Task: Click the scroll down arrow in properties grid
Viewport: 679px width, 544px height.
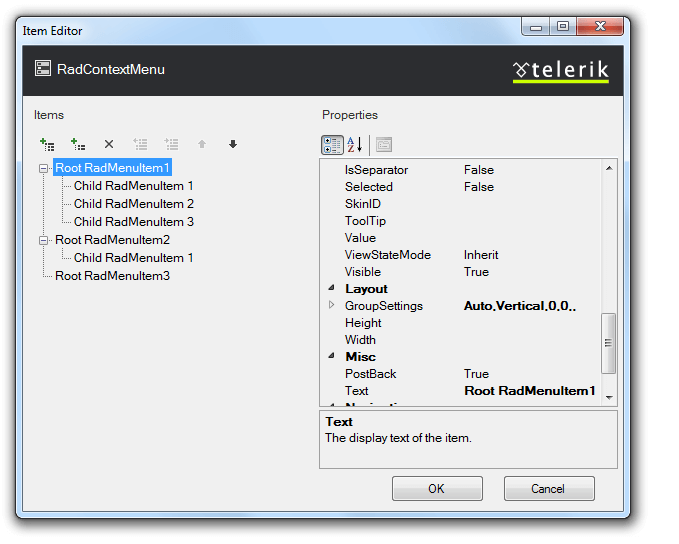Action: 609,397
